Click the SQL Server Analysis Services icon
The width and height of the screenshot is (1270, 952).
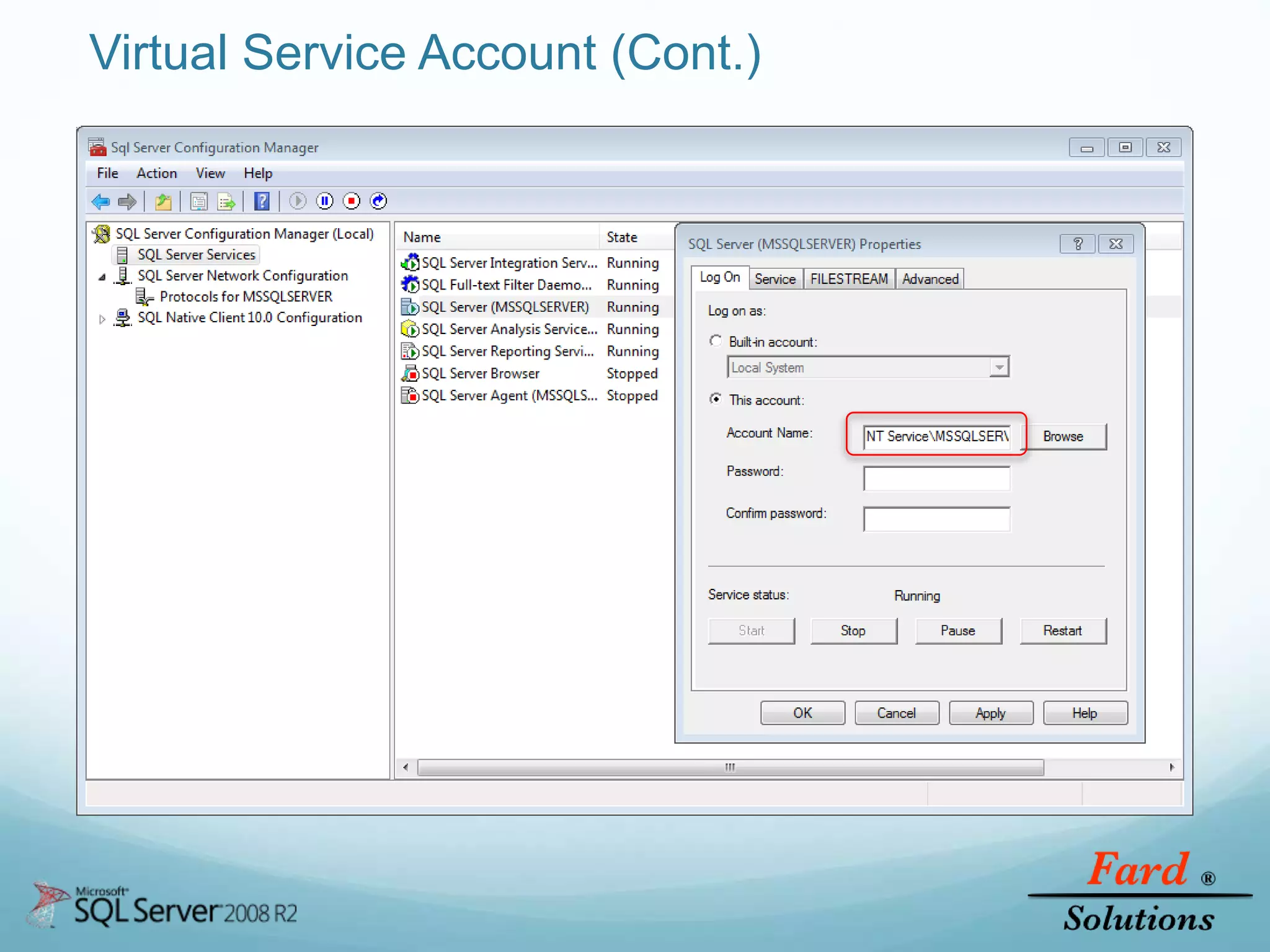tap(410, 329)
